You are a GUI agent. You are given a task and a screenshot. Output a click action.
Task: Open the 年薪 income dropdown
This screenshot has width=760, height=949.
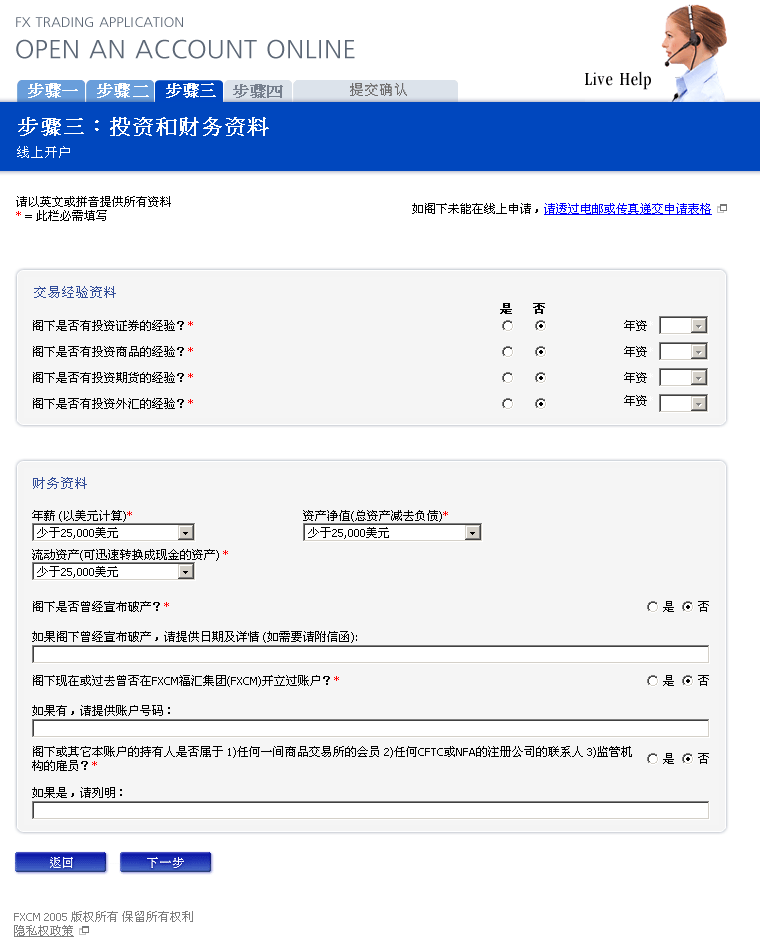(185, 533)
